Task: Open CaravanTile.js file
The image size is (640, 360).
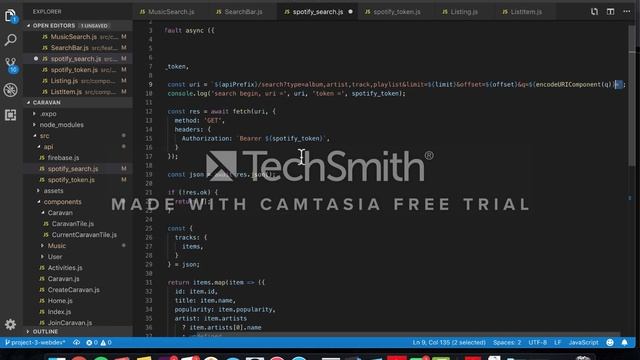Action: (78, 224)
